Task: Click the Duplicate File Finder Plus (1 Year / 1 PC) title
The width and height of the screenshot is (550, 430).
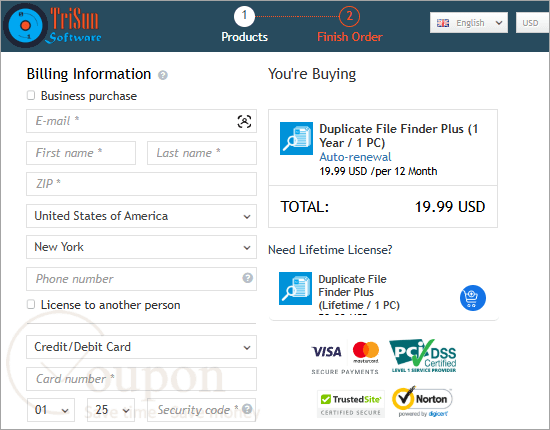Action: point(399,136)
